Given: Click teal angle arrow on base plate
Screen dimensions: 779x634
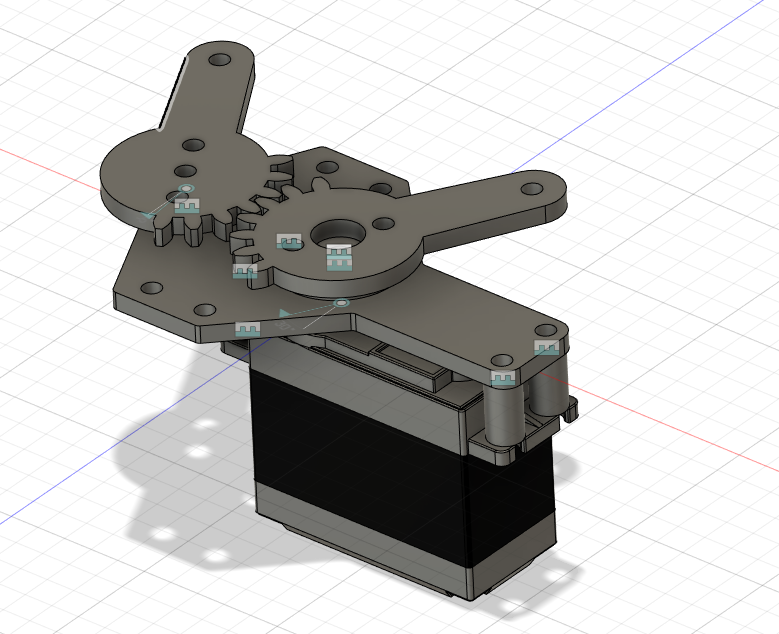Looking at the screenshot, I should pos(284,313).
